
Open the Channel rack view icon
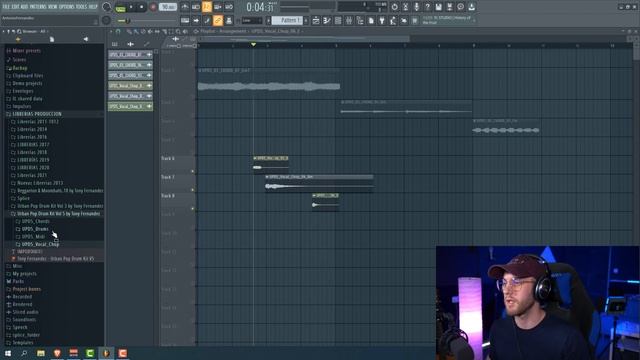point(338,20)
